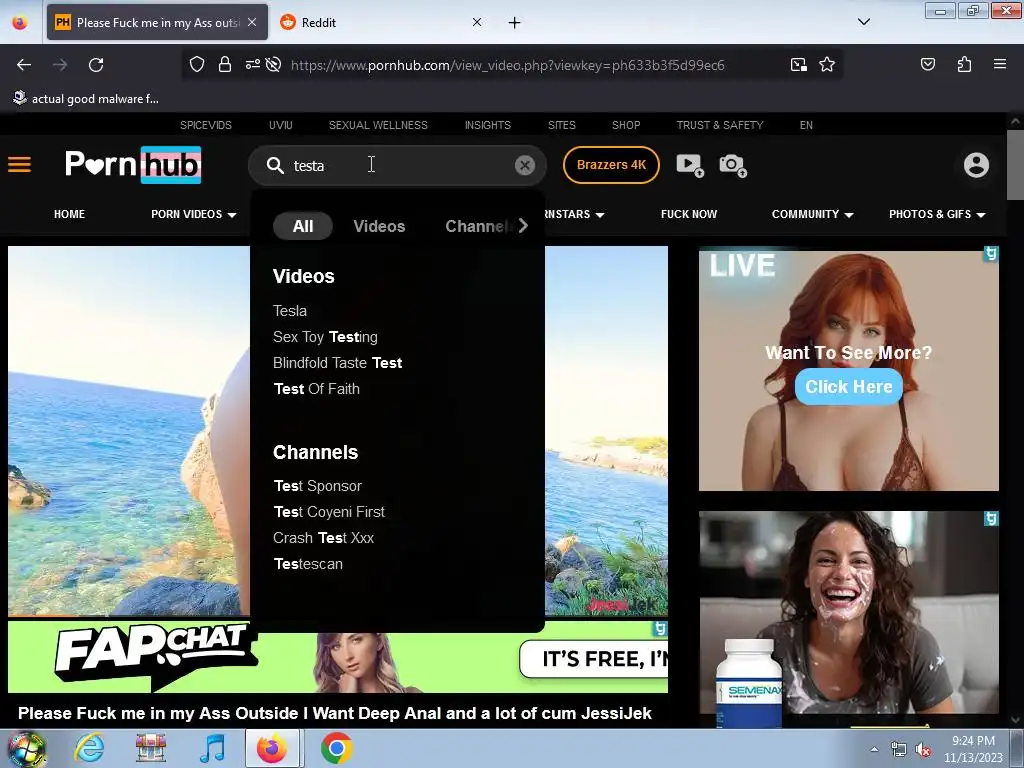Go to the HOME nav item

pyautogui.click(x=69, y=214)
